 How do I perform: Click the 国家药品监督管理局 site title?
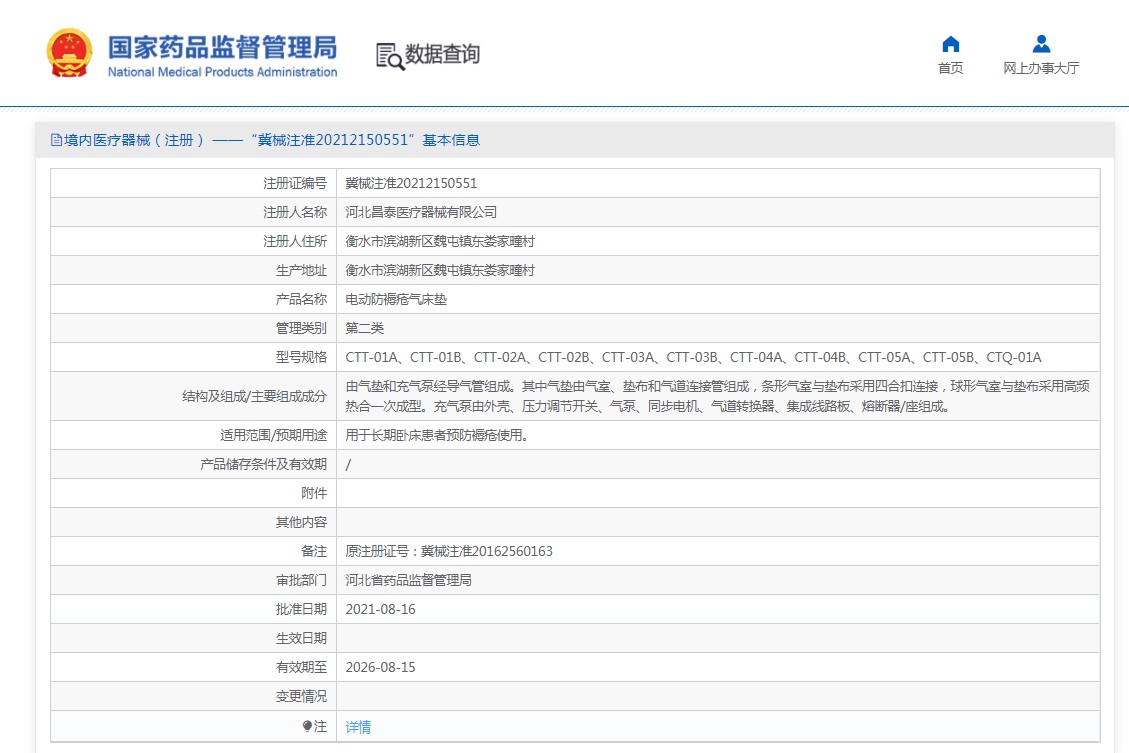tap(222, 48)
